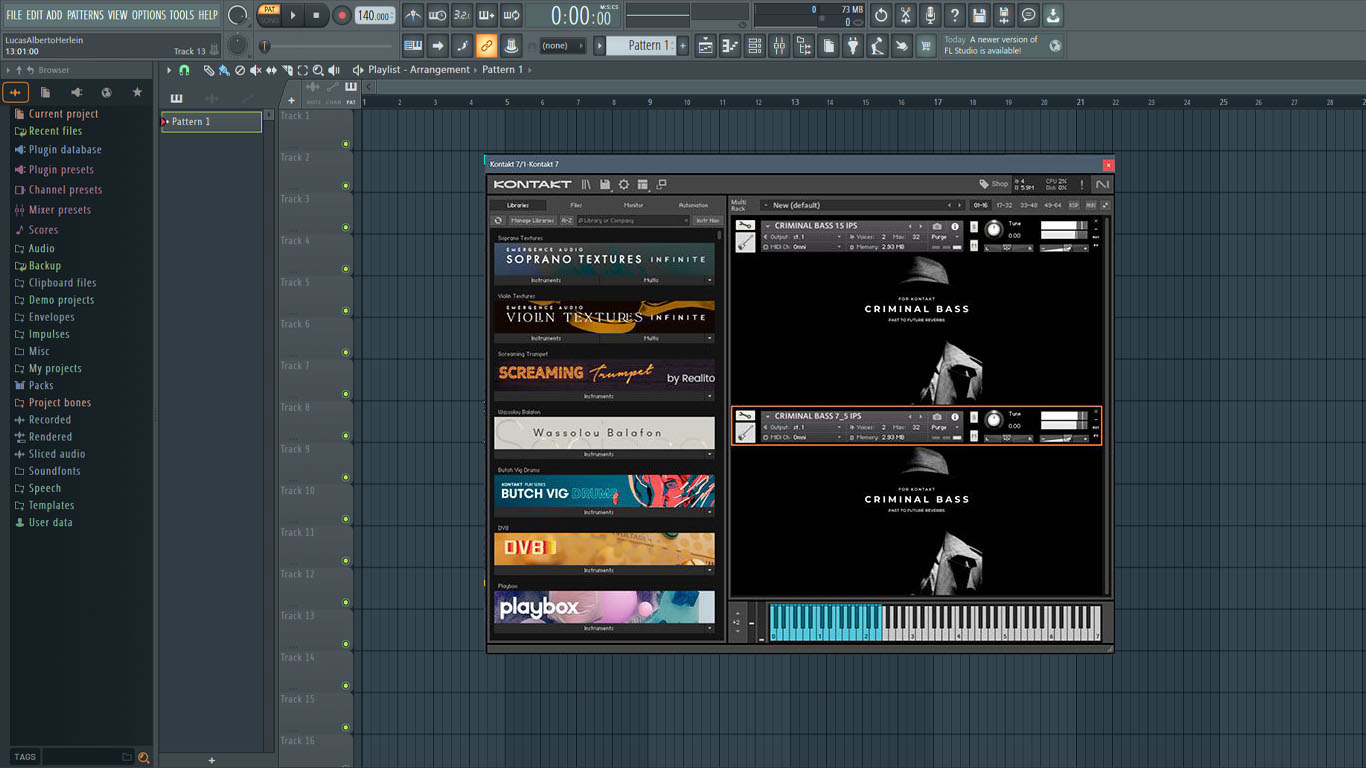This screenshot has width=1366, height=768.
Task: Open Purge dropdown on CRIMINAL BASS 15 IPS
Action: [945, 237]
